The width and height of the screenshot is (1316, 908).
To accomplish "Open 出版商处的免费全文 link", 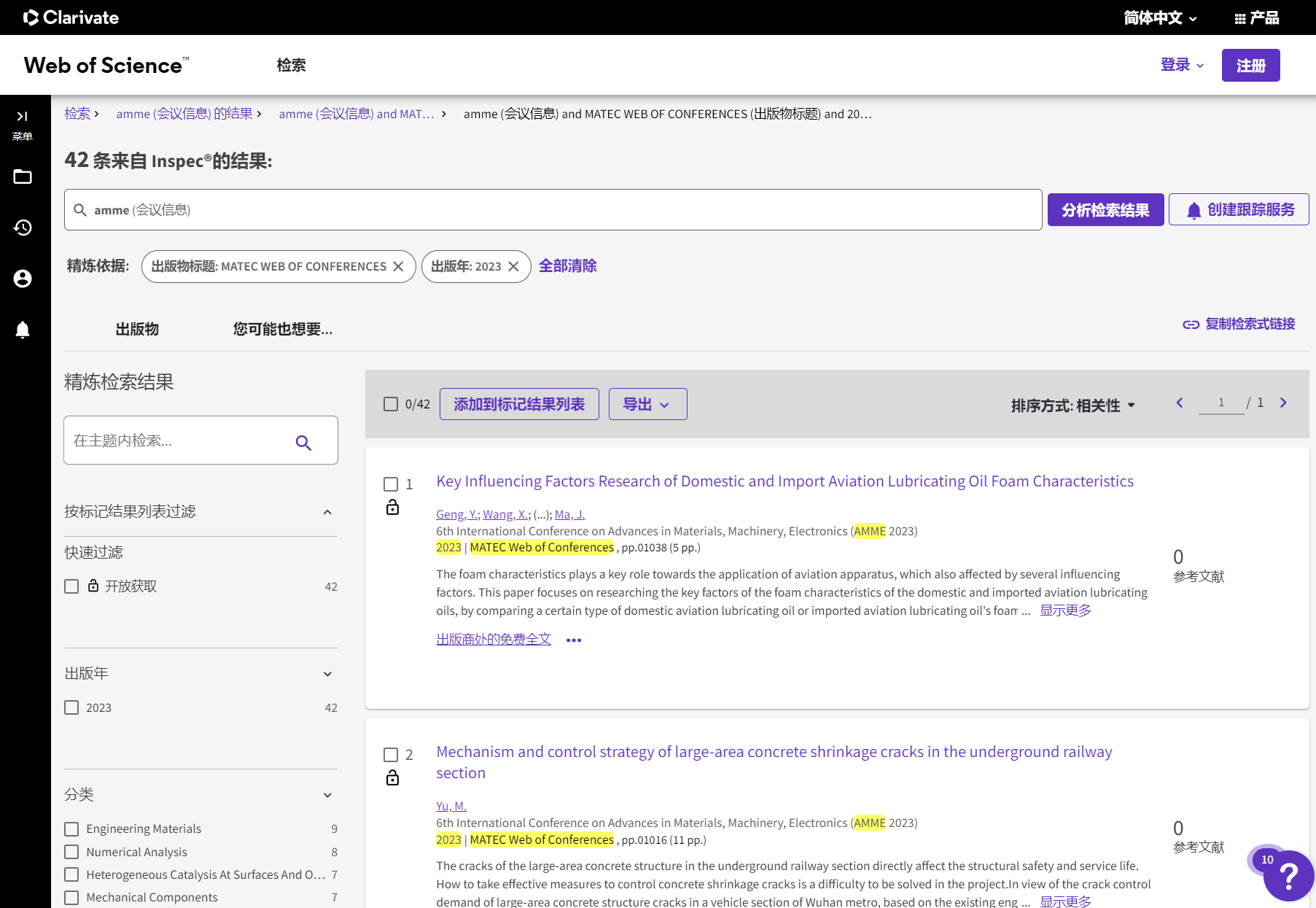I will click(494, 640).
